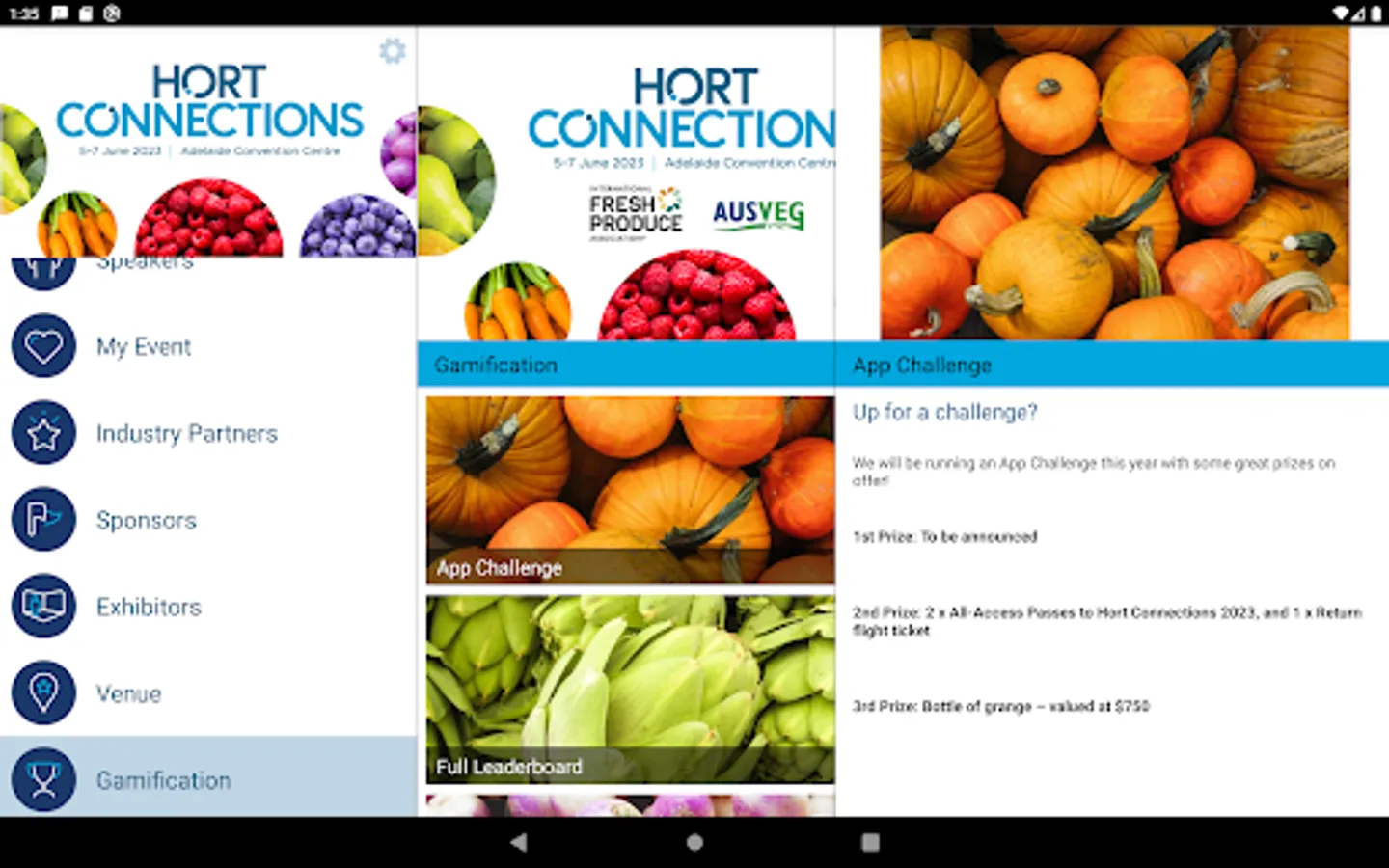
Task: Click the 'Up for a challenge?' heading
Action: (944, 412)
